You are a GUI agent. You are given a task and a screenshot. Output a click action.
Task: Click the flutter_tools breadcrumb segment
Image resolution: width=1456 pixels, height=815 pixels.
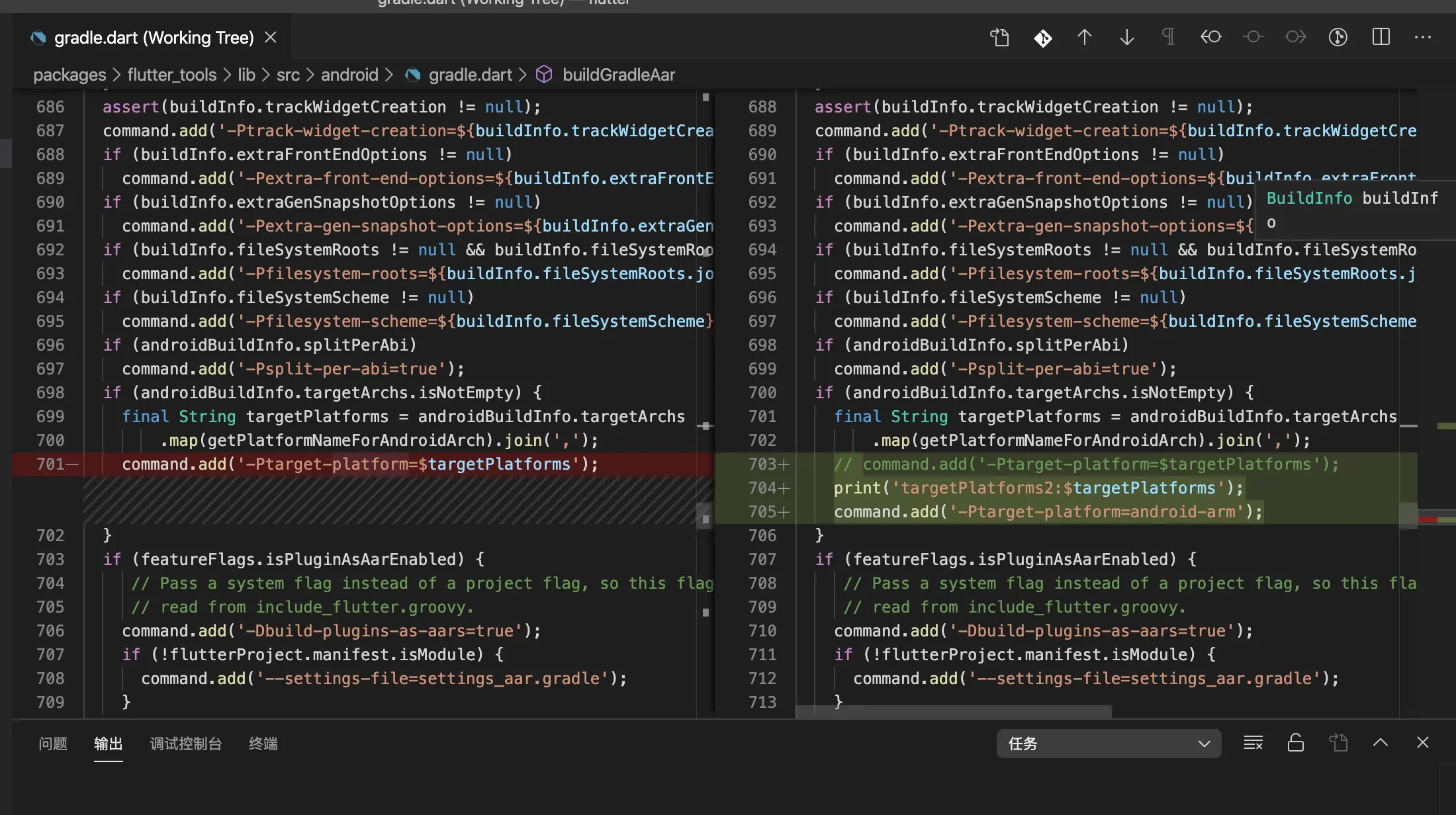tap(171, 75)
